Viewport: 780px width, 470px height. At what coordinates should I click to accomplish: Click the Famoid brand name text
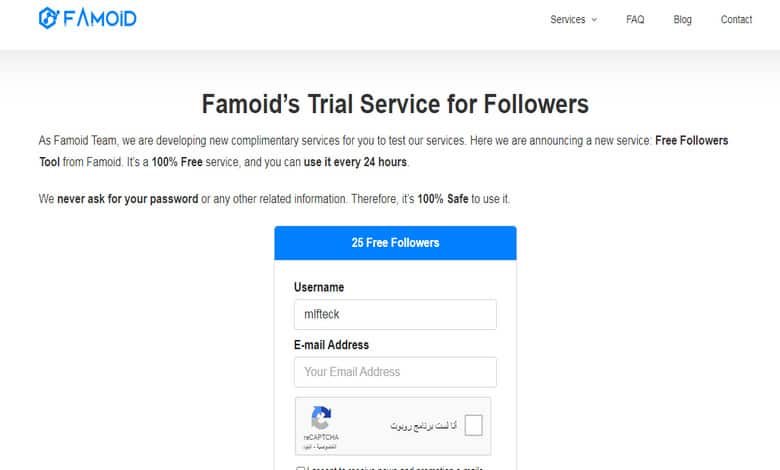click(x=100, y=18)
